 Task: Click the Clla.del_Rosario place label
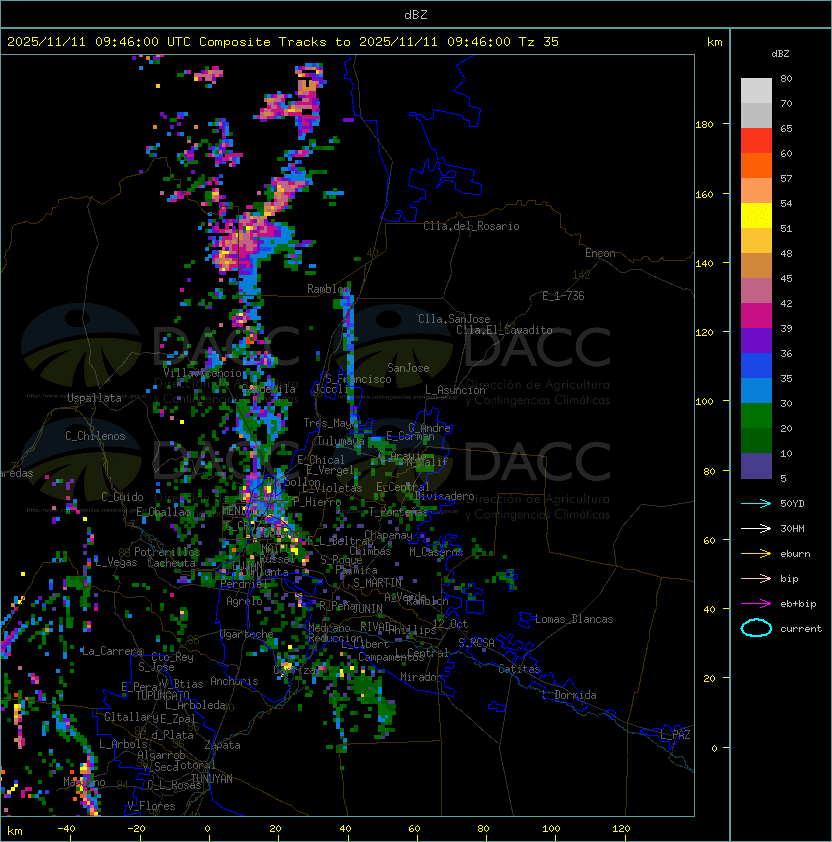tap(471, 226)
